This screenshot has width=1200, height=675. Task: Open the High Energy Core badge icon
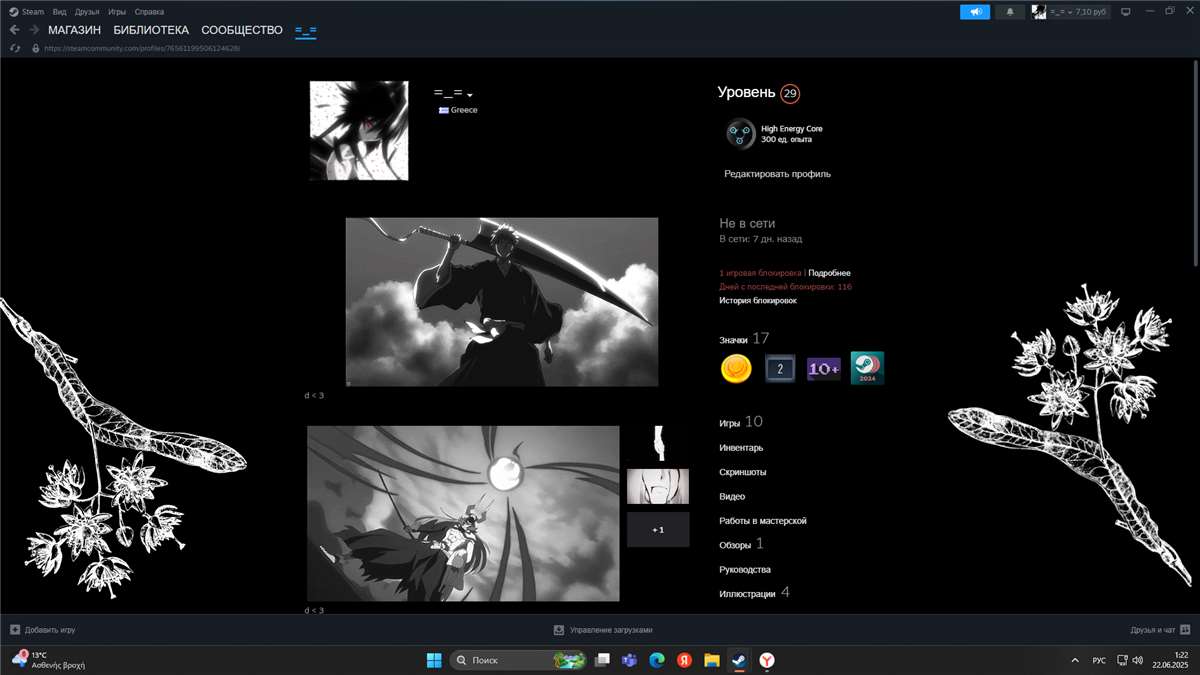click(x=740, y=133)
